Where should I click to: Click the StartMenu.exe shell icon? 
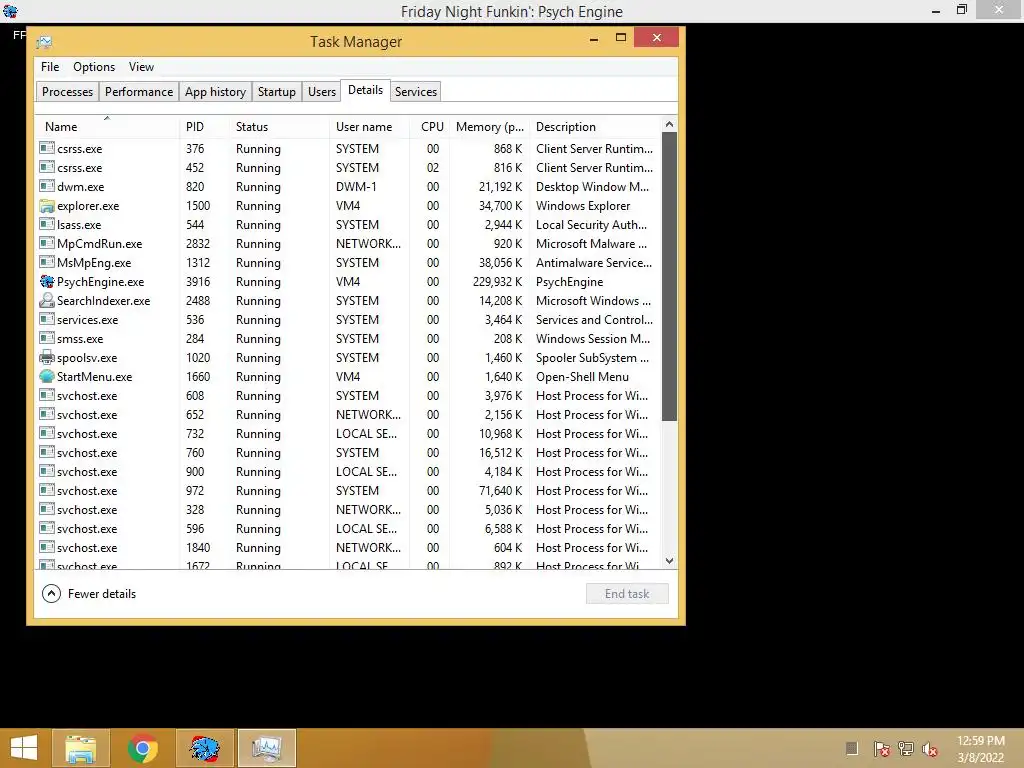coord(47,376)
